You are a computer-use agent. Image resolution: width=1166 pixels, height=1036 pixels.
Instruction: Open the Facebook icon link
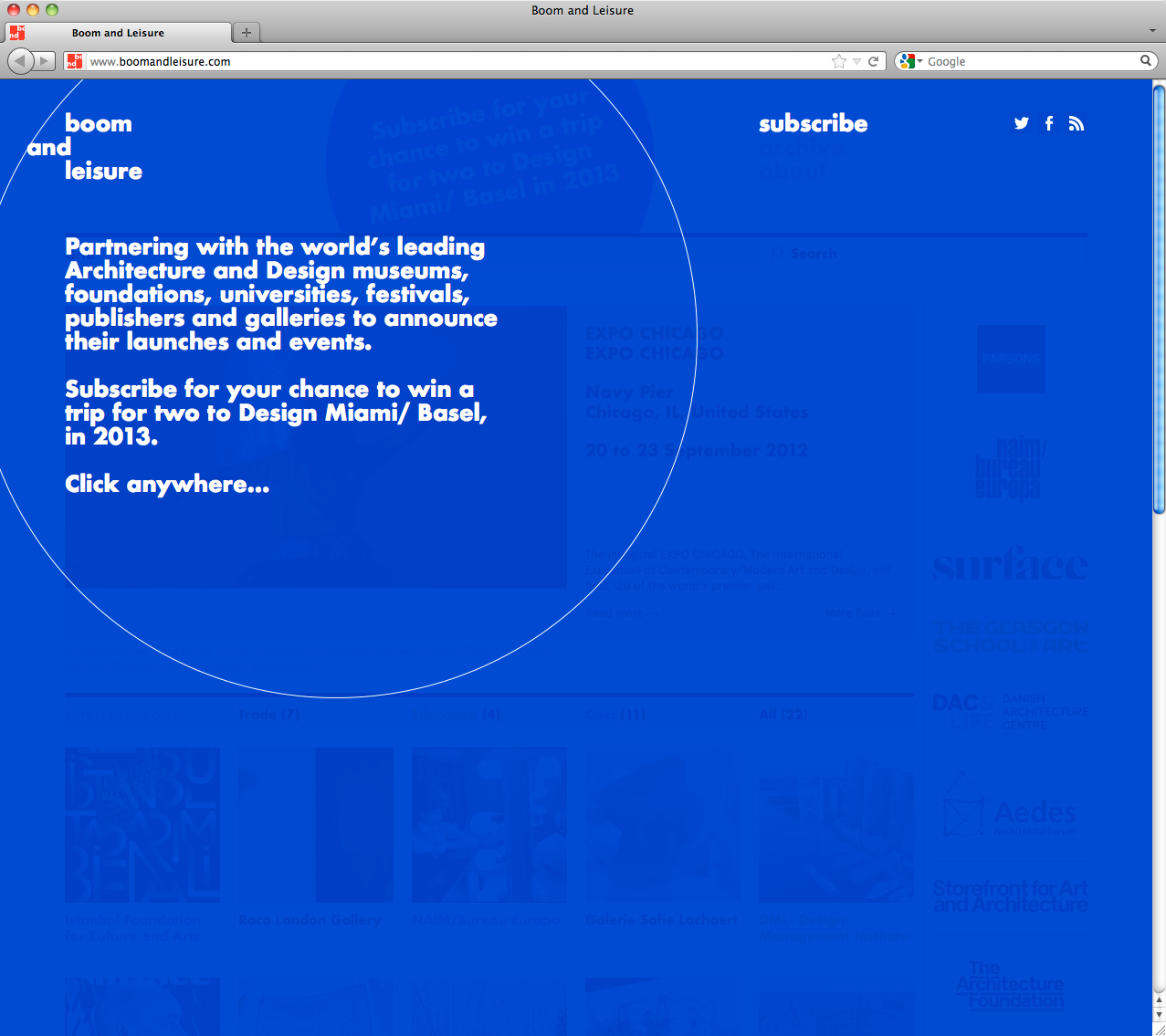pyautogui.click(x=1049, y=123)
